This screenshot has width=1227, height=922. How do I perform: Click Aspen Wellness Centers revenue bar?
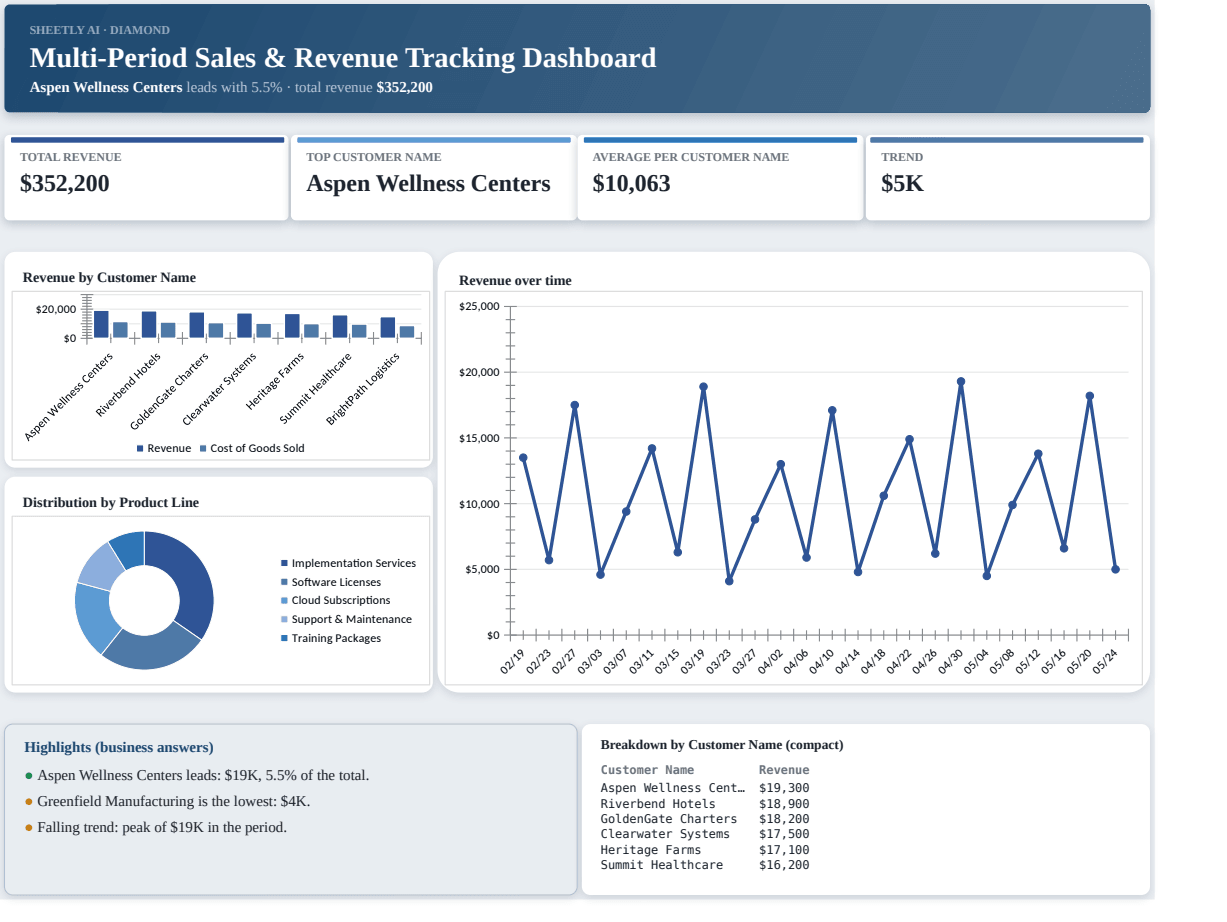(101, 324)
